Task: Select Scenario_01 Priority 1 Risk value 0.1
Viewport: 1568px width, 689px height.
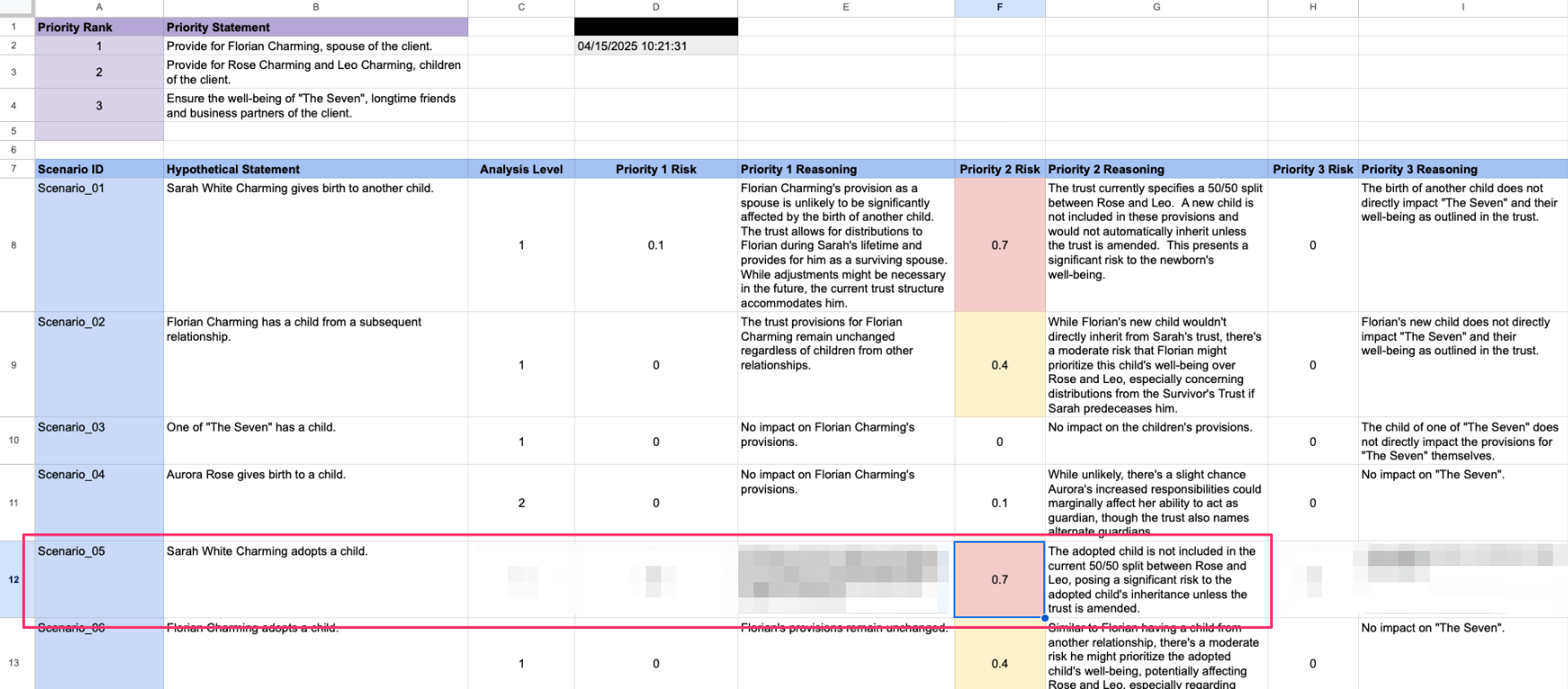Action: pyautogui.click(x=656, y=245)
